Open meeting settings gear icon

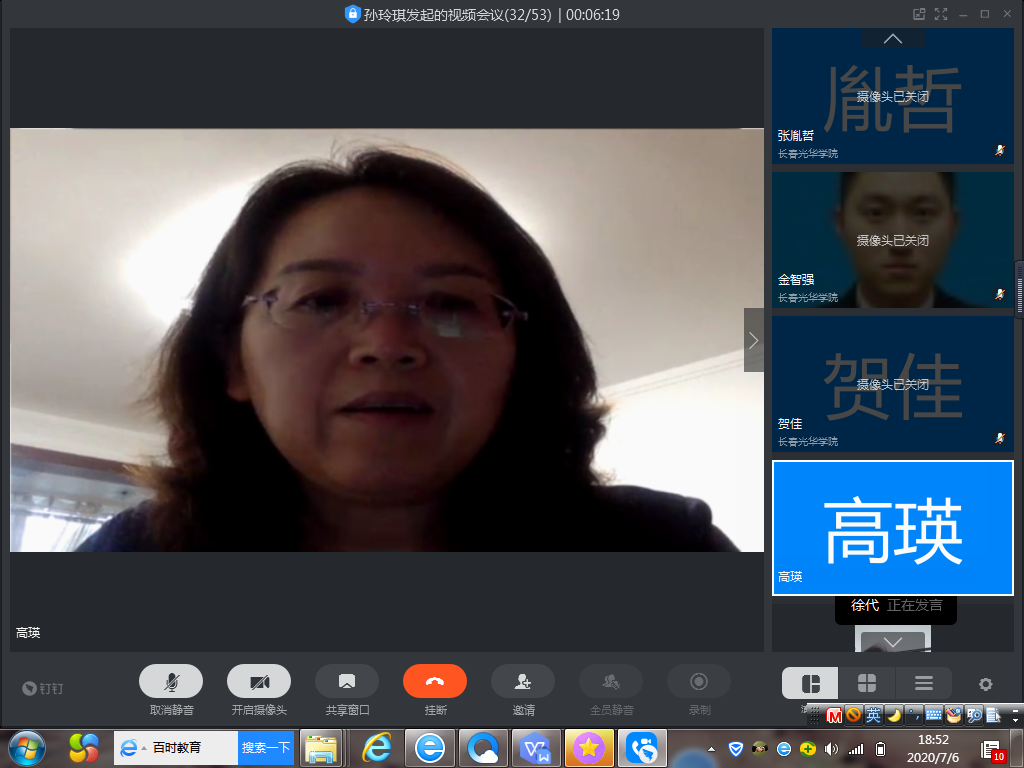tap(985, 684)
